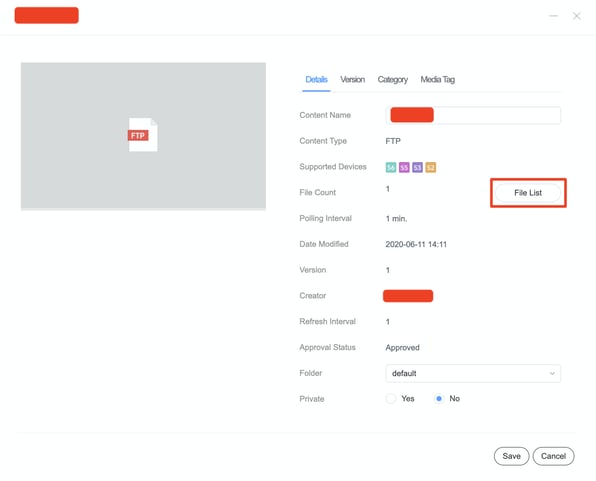Screen dimensions: 596x481
Task: Minimize the dialog window
Action: pyautogui.click(x=553, y=16)
